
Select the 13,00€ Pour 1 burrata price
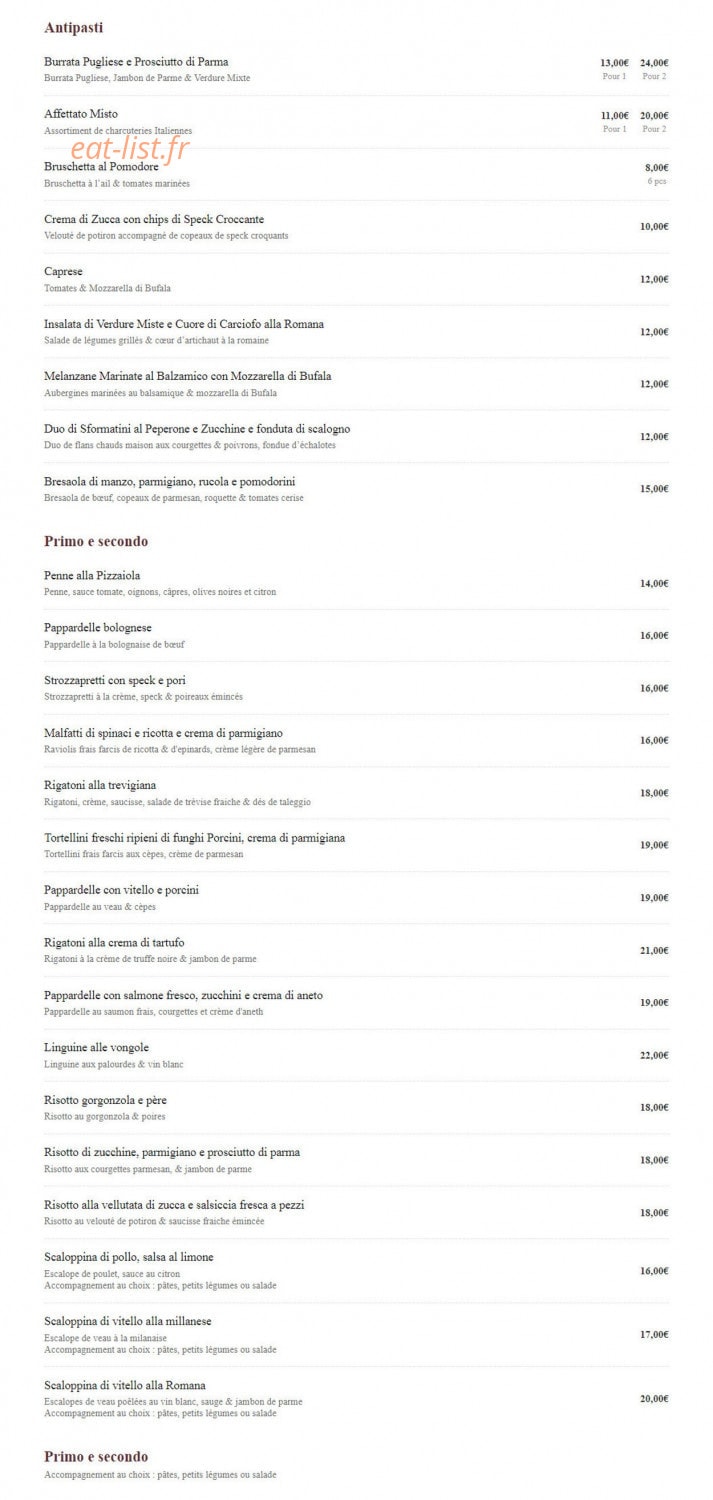pyautogui.click(x=614, y=68)
